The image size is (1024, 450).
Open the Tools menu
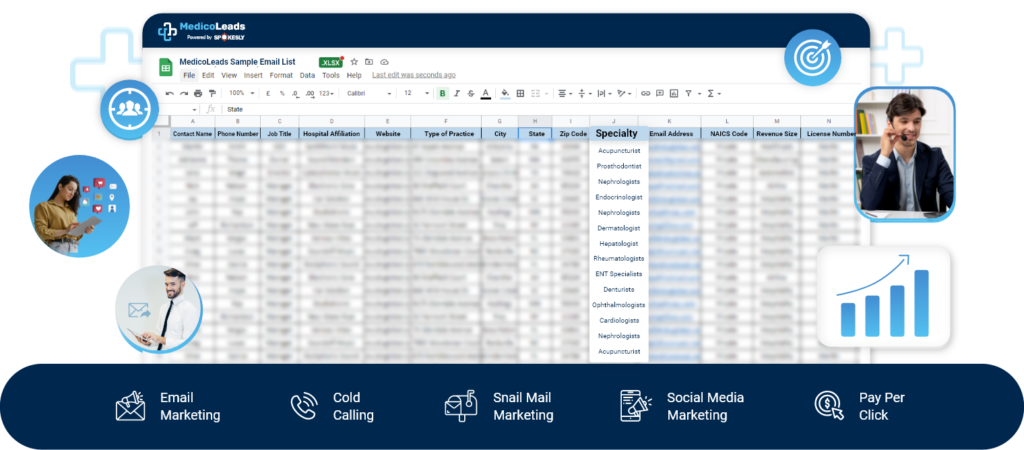coord(330,75)
